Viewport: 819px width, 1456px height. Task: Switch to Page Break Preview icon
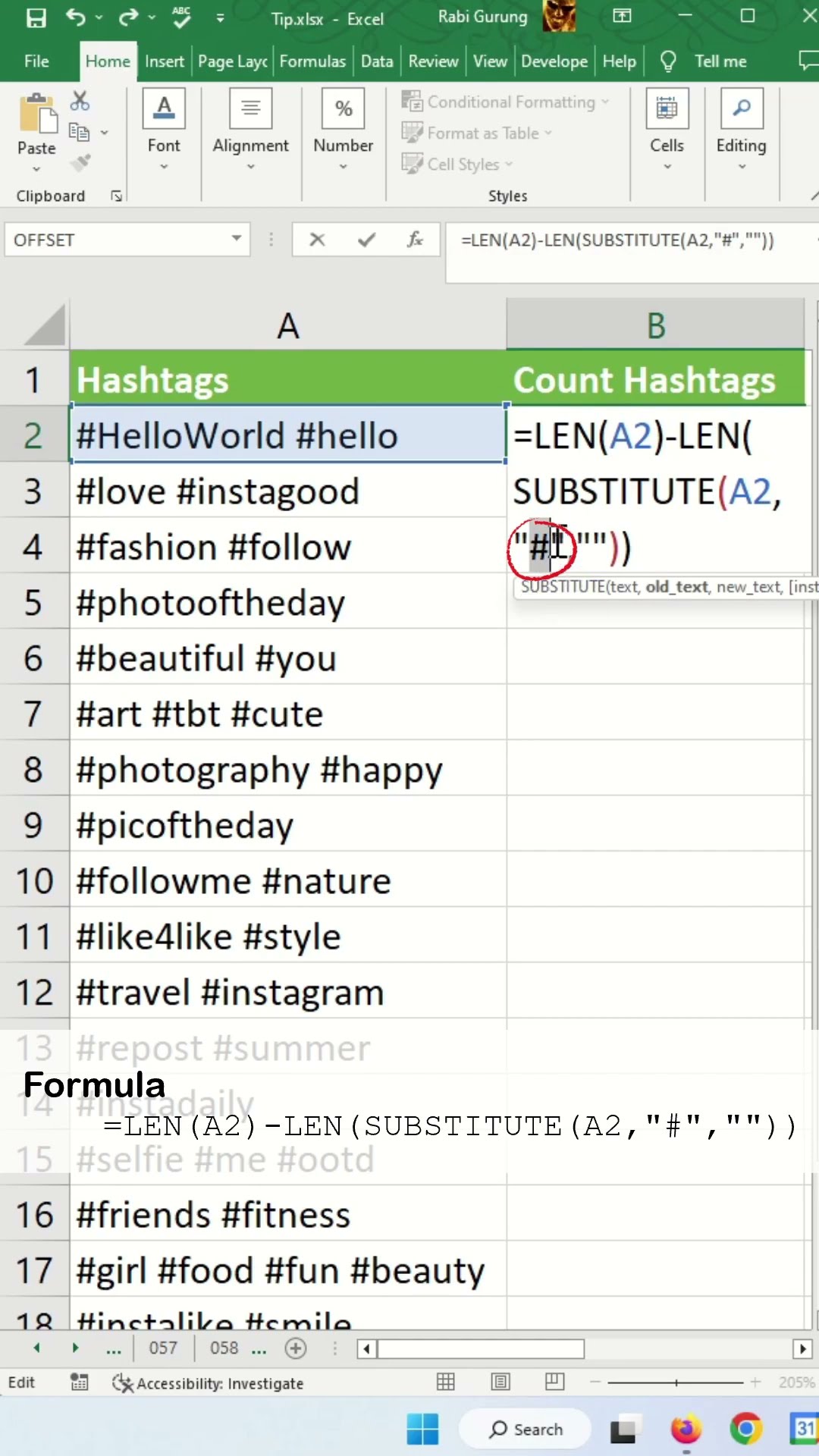(555, 1382)
